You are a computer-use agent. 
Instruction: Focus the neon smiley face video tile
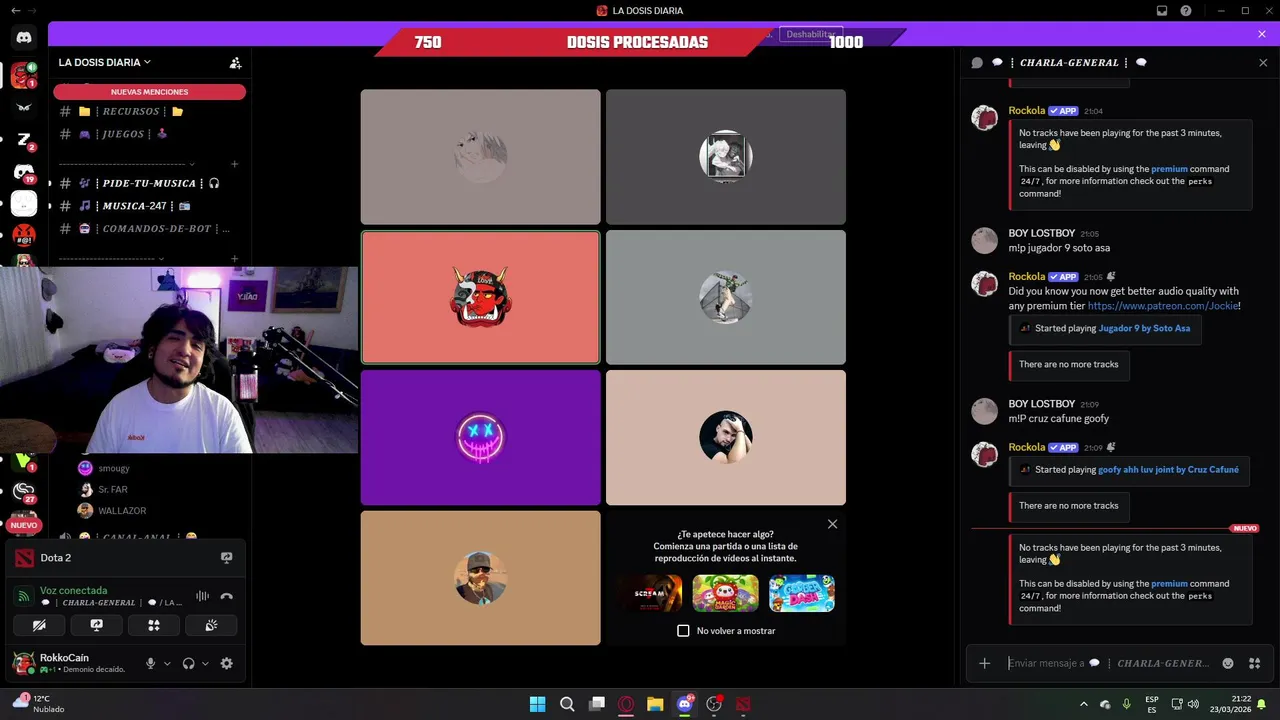(x=480, y=437)
